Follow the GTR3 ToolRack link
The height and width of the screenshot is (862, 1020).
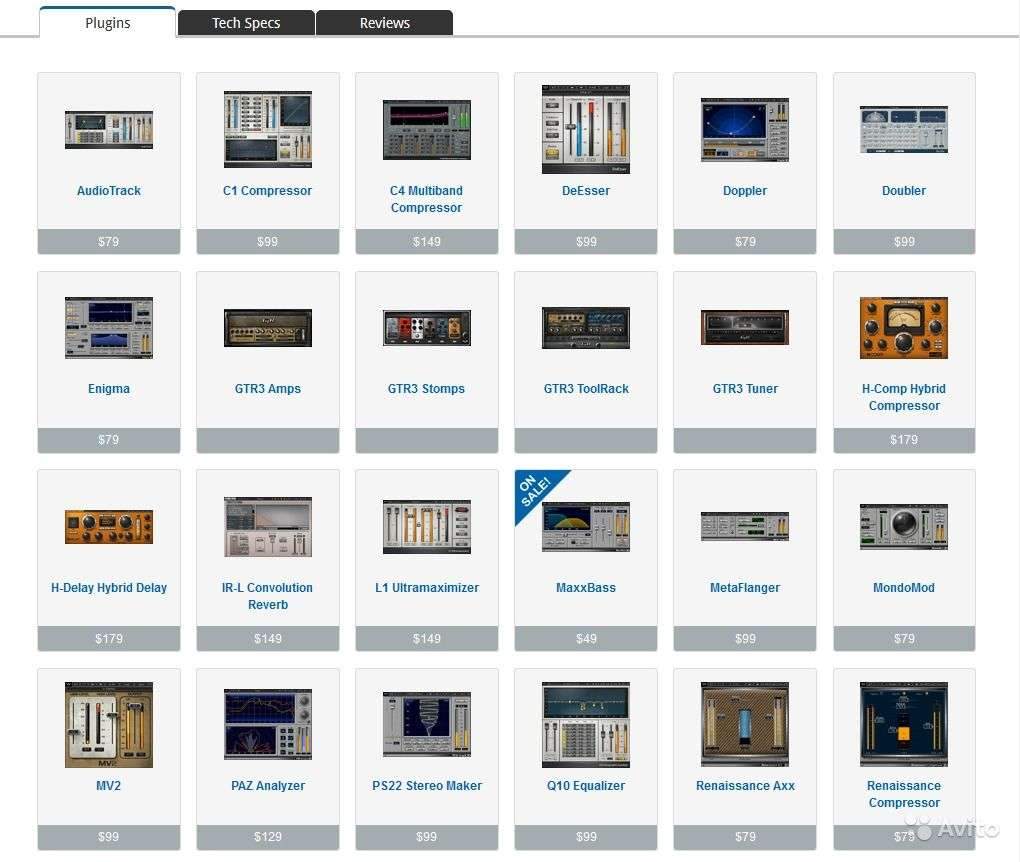(586, 389)
